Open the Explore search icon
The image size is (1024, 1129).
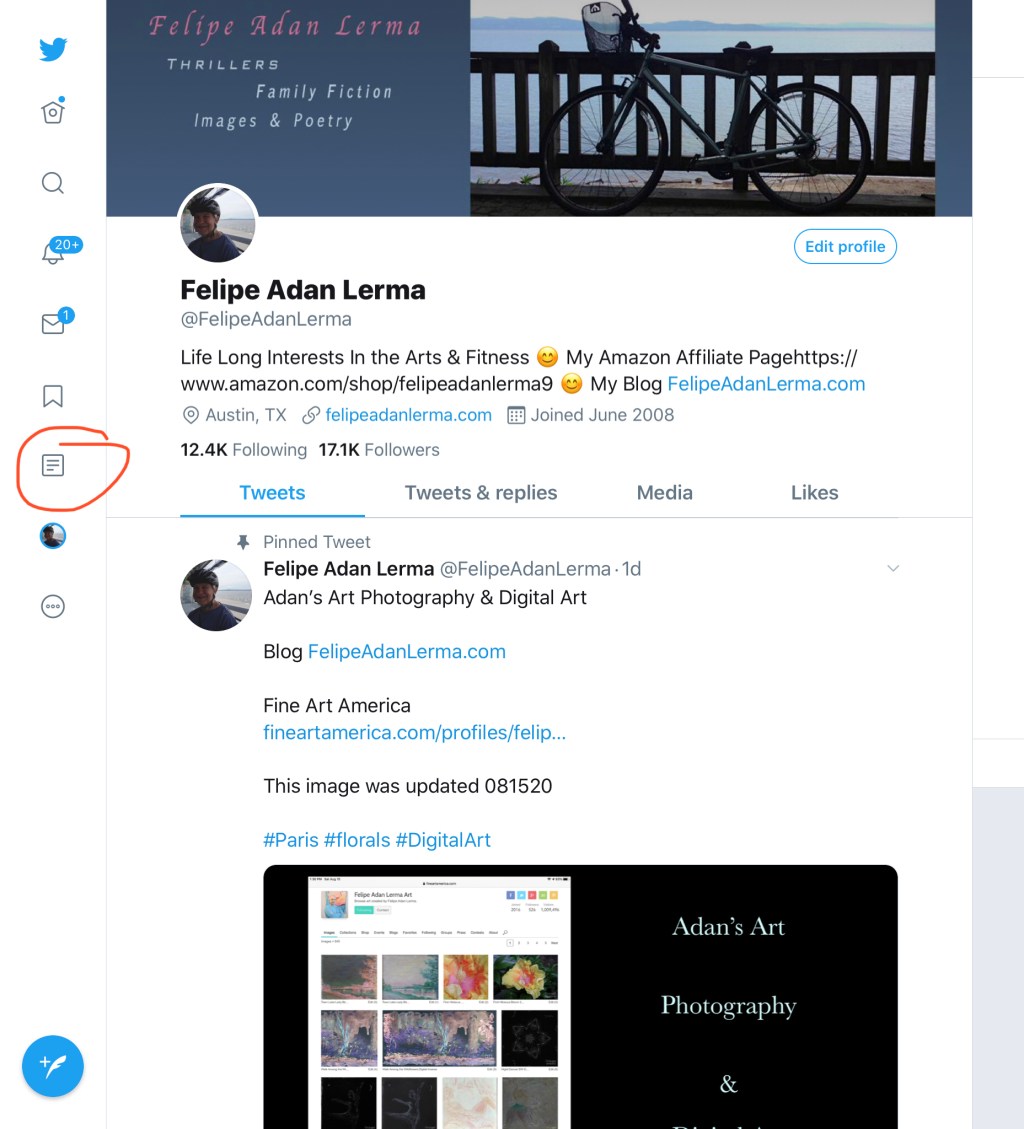pyautogui.click(x=53, y=183)
